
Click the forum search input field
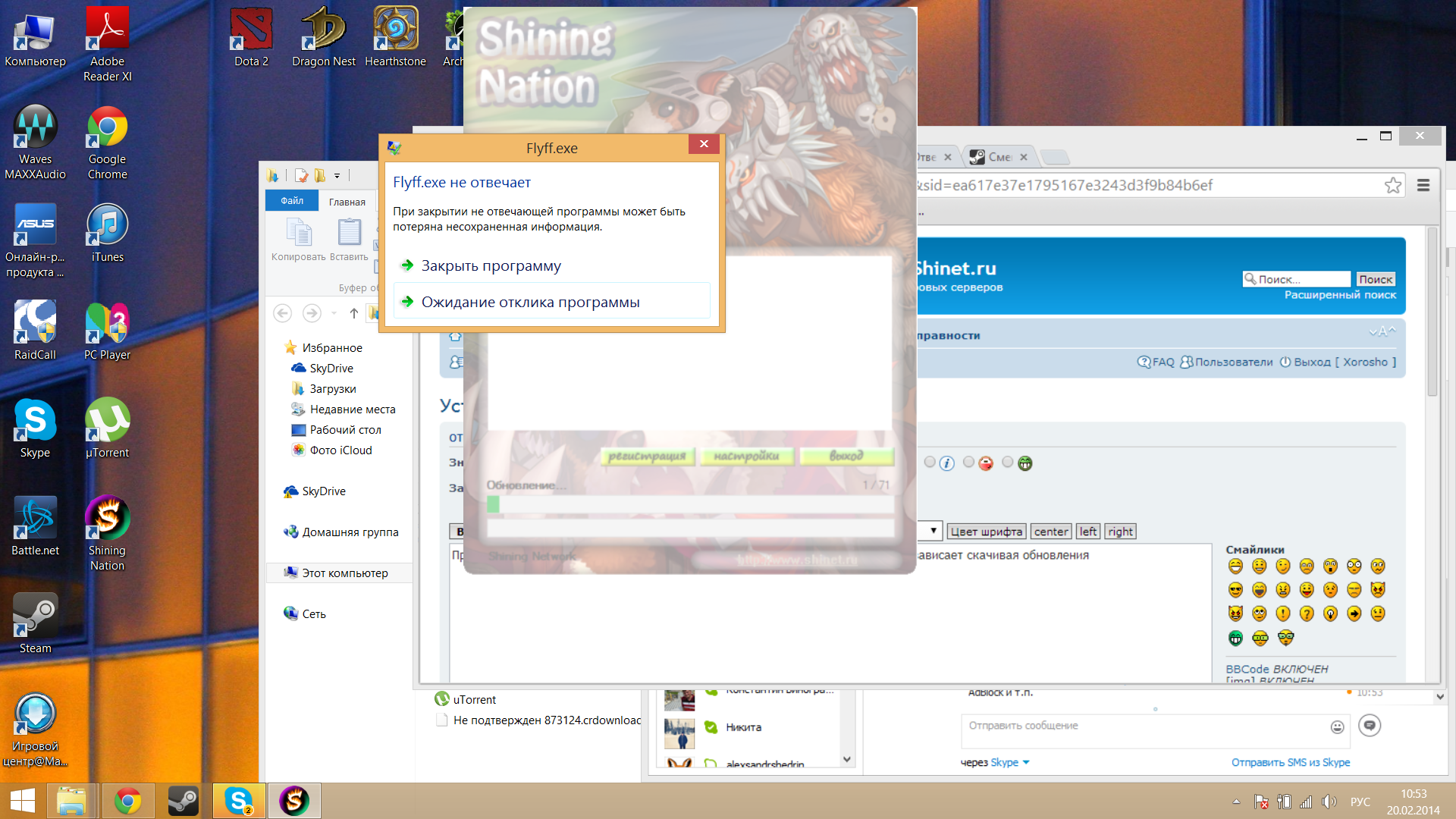[1298, 279]
